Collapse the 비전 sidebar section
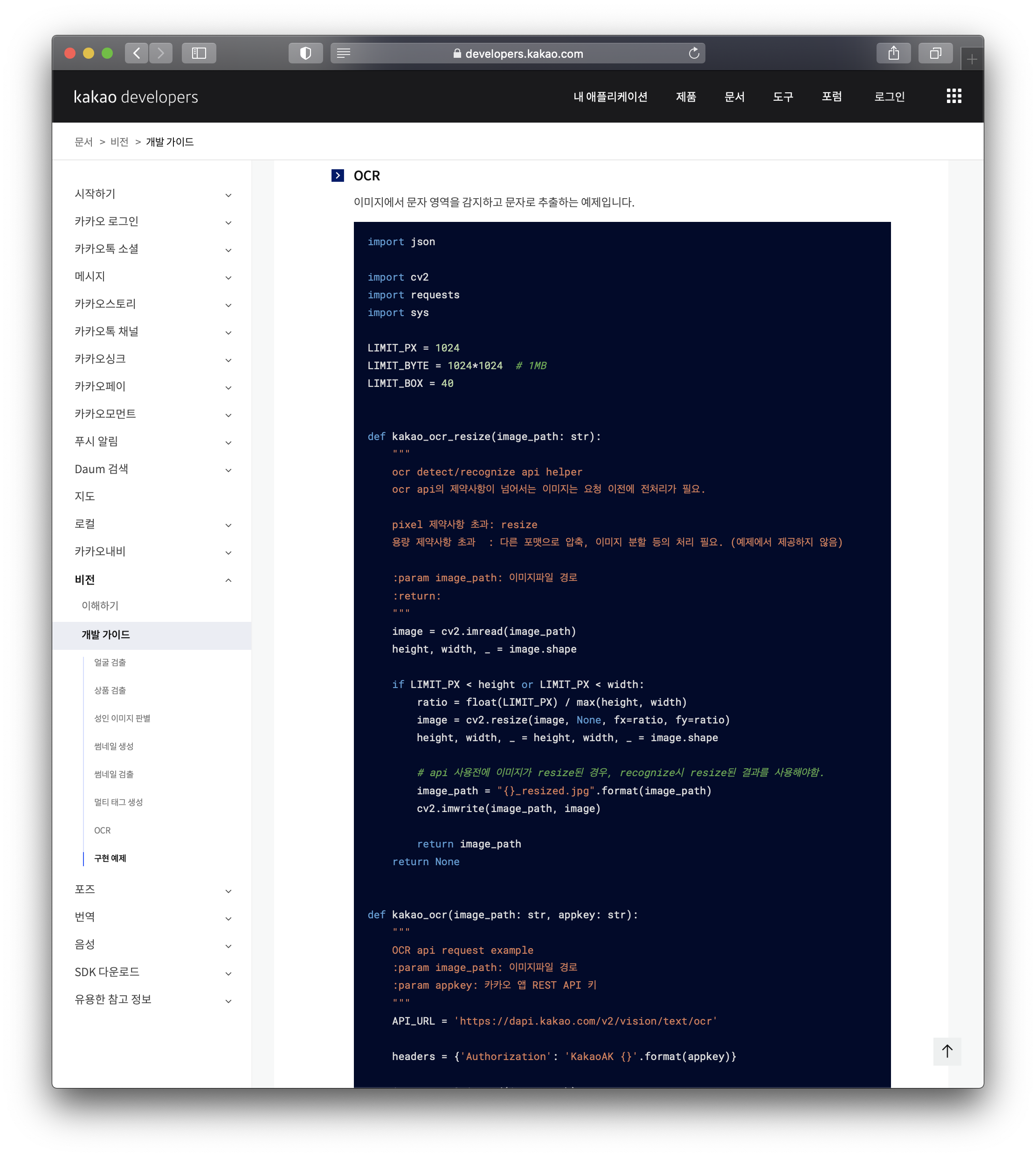Viewport: 1036px width, 1157px height. [152, 580]
